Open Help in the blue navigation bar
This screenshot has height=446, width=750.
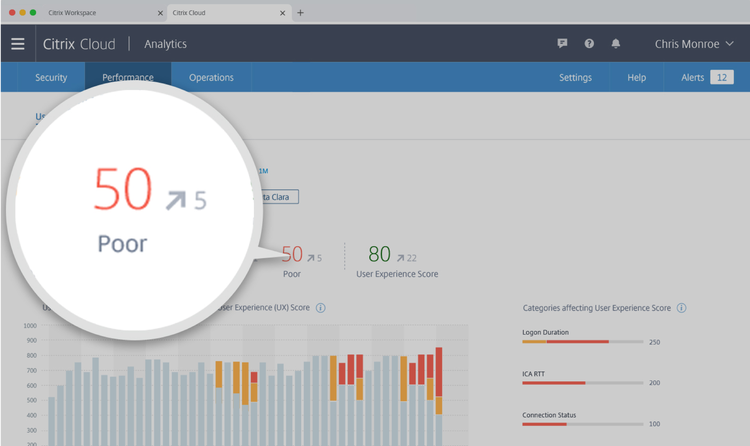637,78
